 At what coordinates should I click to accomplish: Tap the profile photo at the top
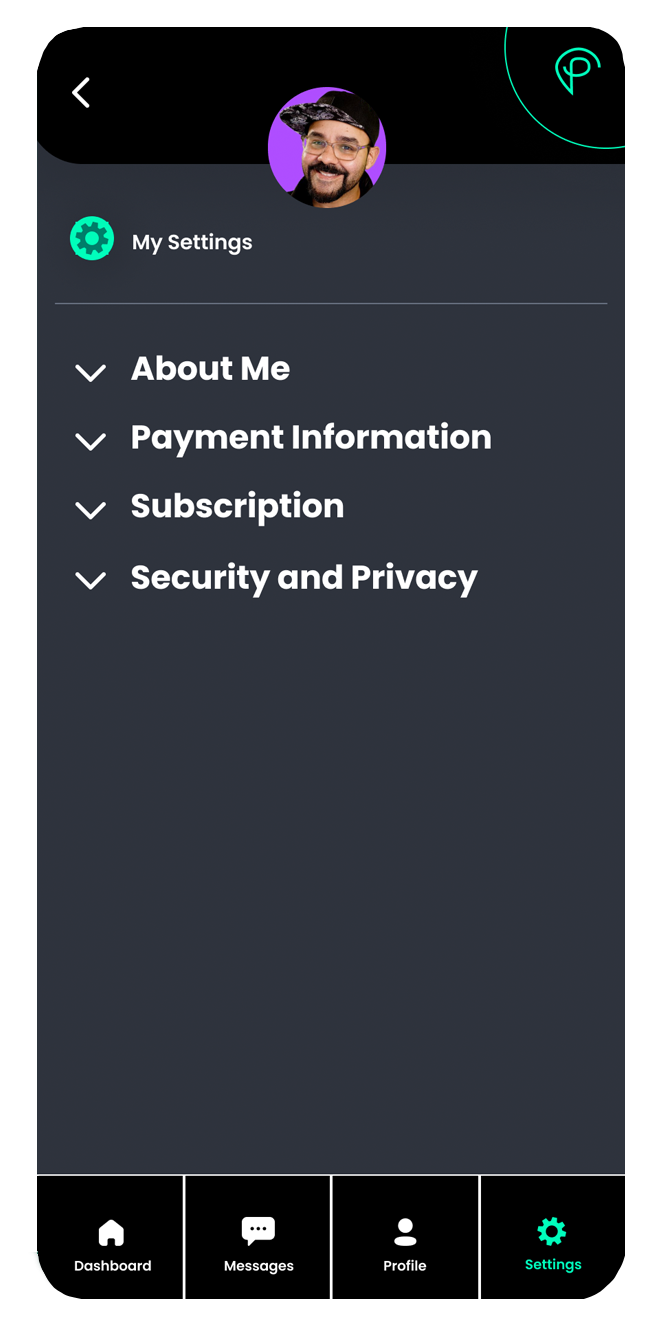[327, 147]
